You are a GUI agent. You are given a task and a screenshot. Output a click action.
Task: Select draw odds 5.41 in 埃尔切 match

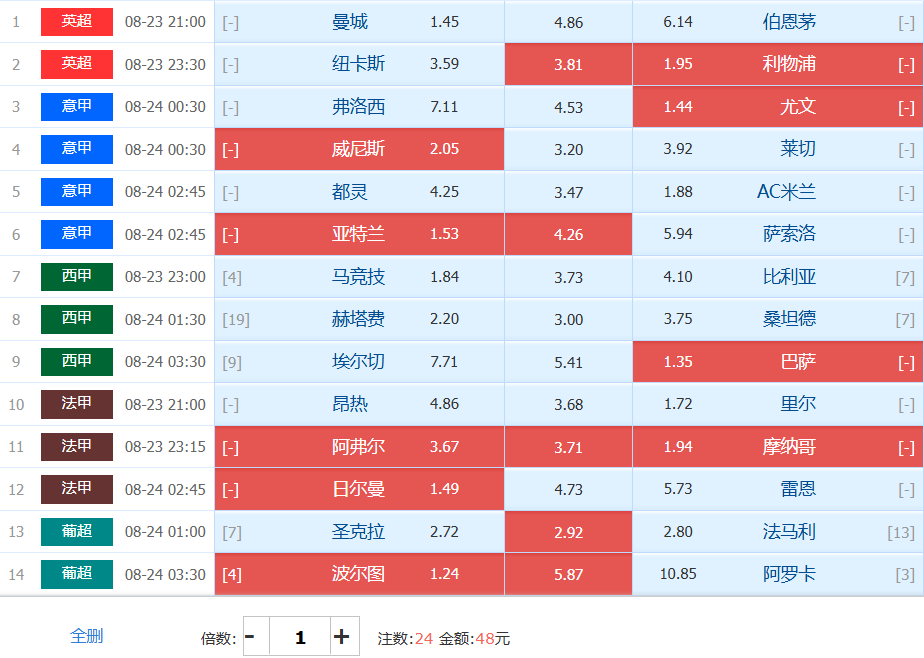pyautogui.click(x=568, y=362)
